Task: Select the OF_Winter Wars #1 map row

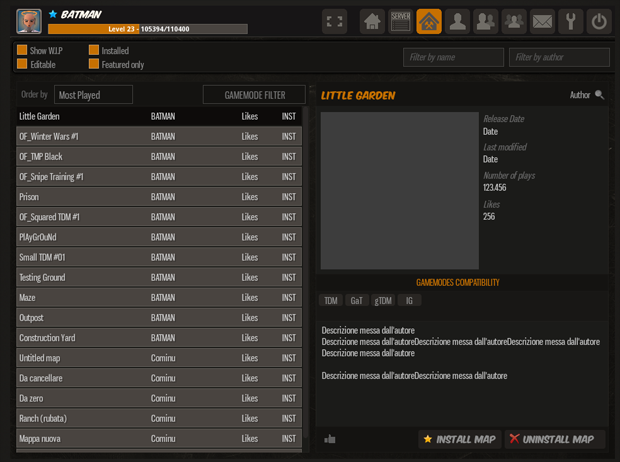Action: [159, 136]
